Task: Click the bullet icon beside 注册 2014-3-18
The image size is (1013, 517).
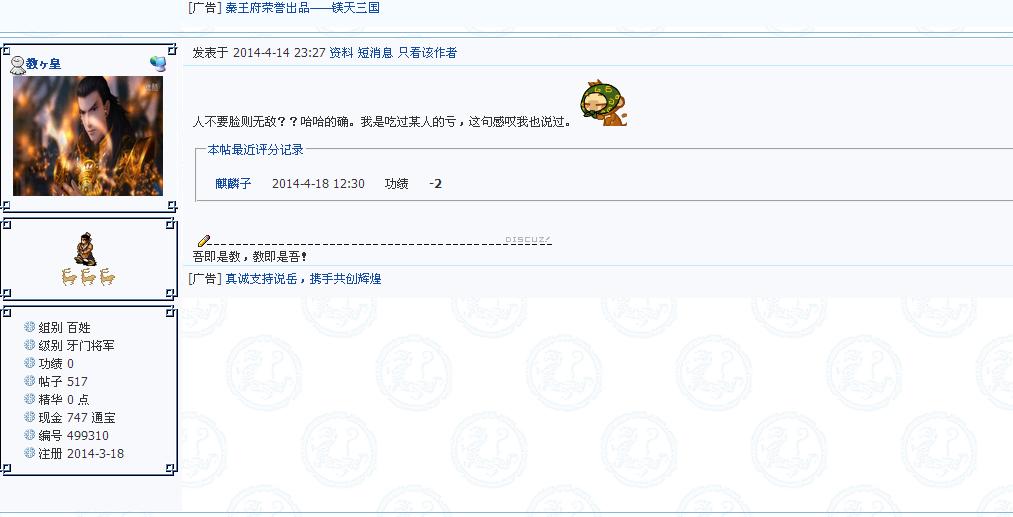Action: click(30, 453)
